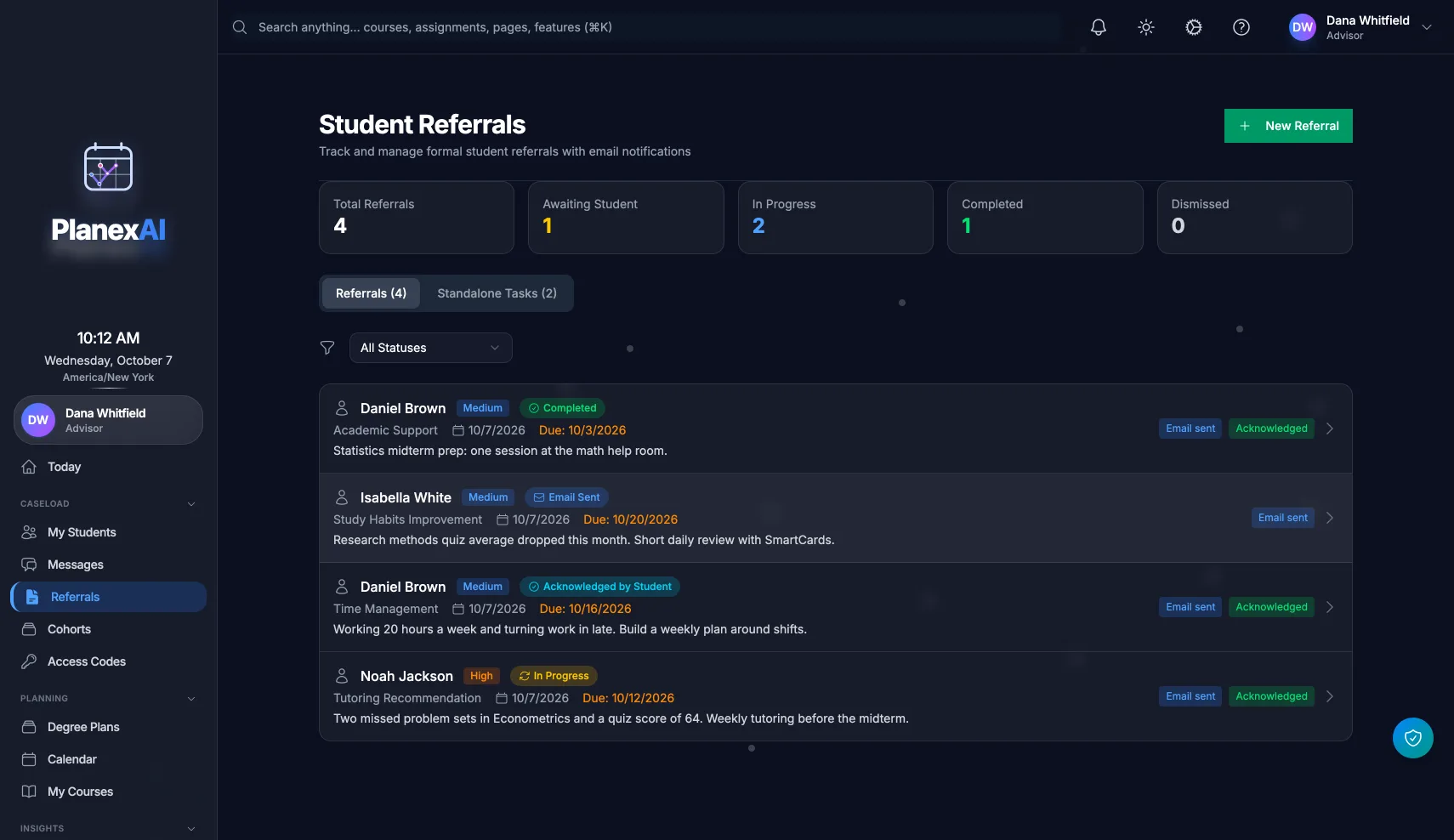Open the Dana Whitfield profile card in sidebar
The height and width of the screenshot is (840, 1454).
pyautogui.click(x=108, y=420)
